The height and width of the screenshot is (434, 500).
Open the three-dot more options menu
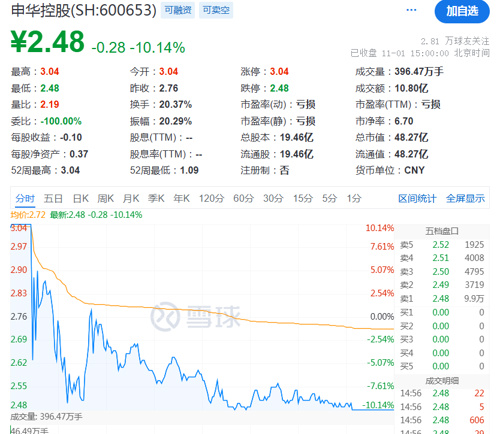tap(411, 10)
